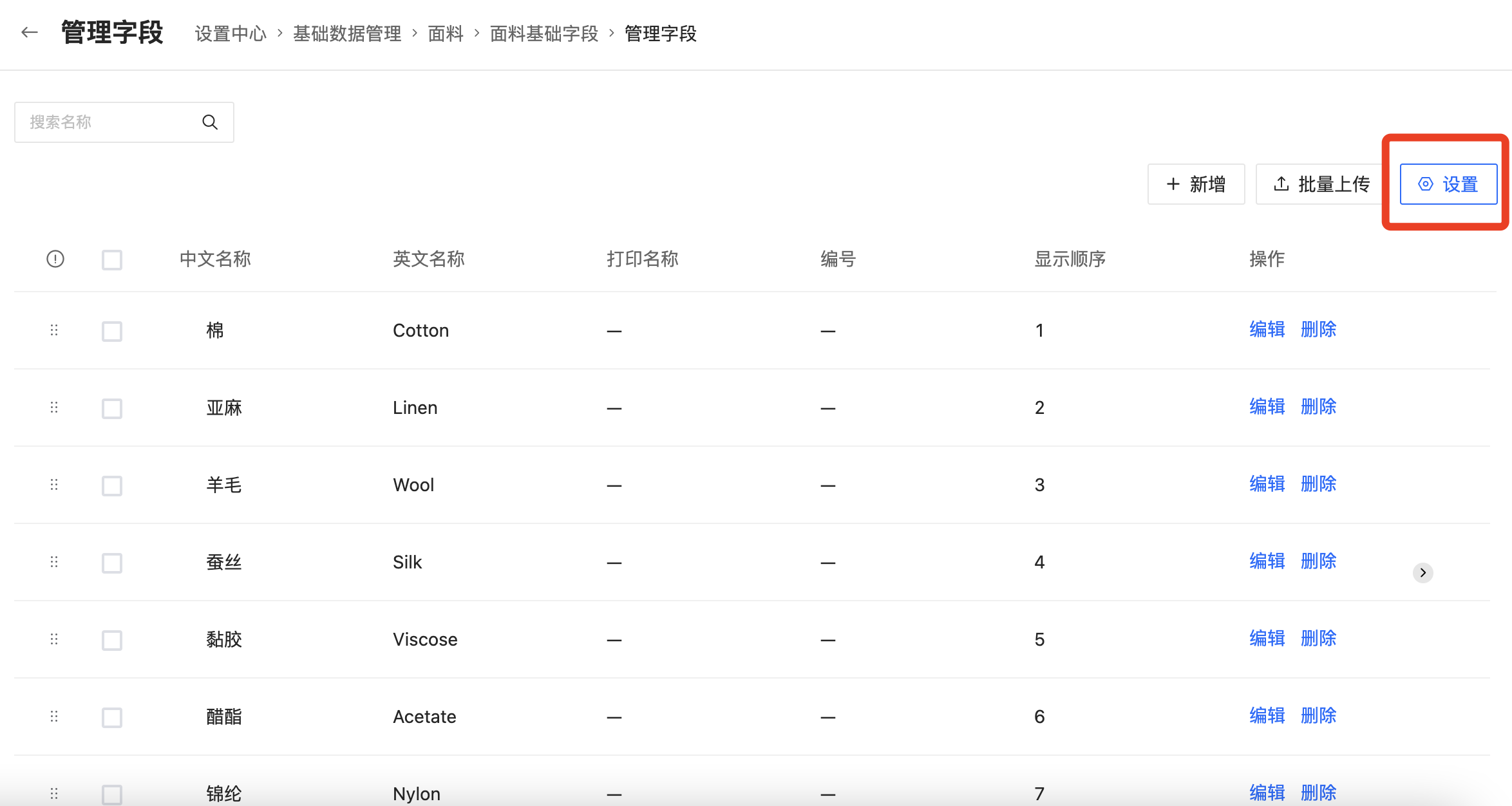Viewport: 1512px width, 806px height.
Task: Expand the right-side chevron arrow panel
Action: [x=1422, y=572]
